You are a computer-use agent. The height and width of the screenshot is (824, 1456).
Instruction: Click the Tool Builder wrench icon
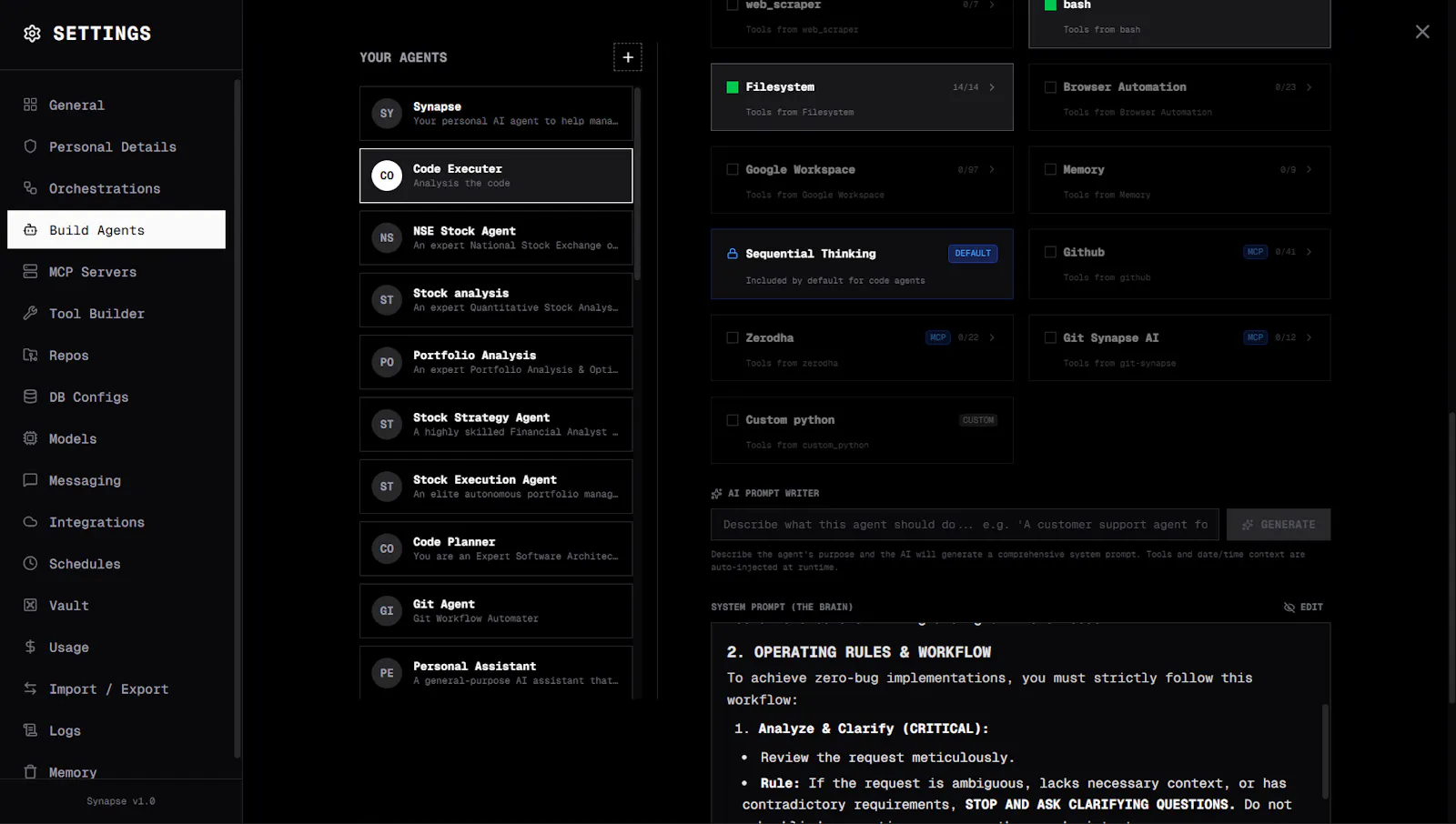tap(30, 313)
